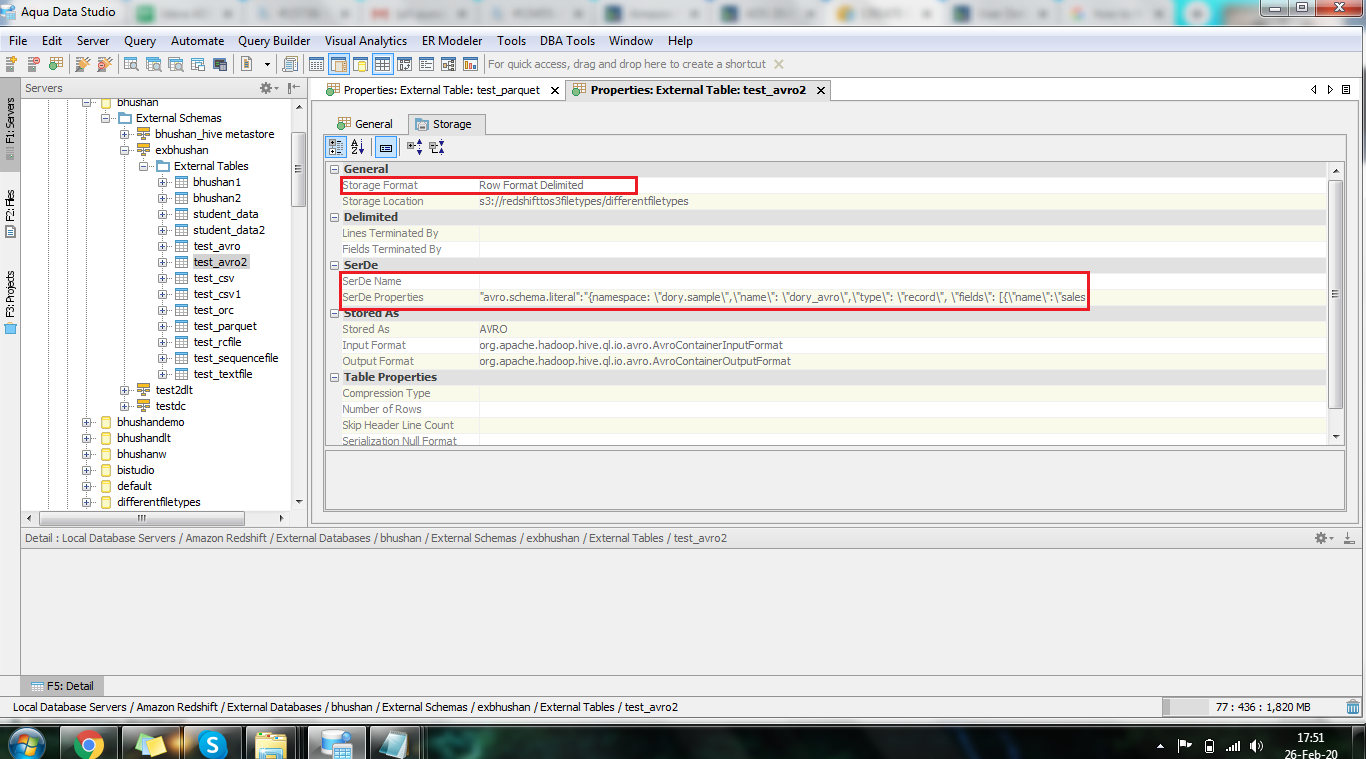
Task: Switch to the General tab
Action: tap(366, 124)
